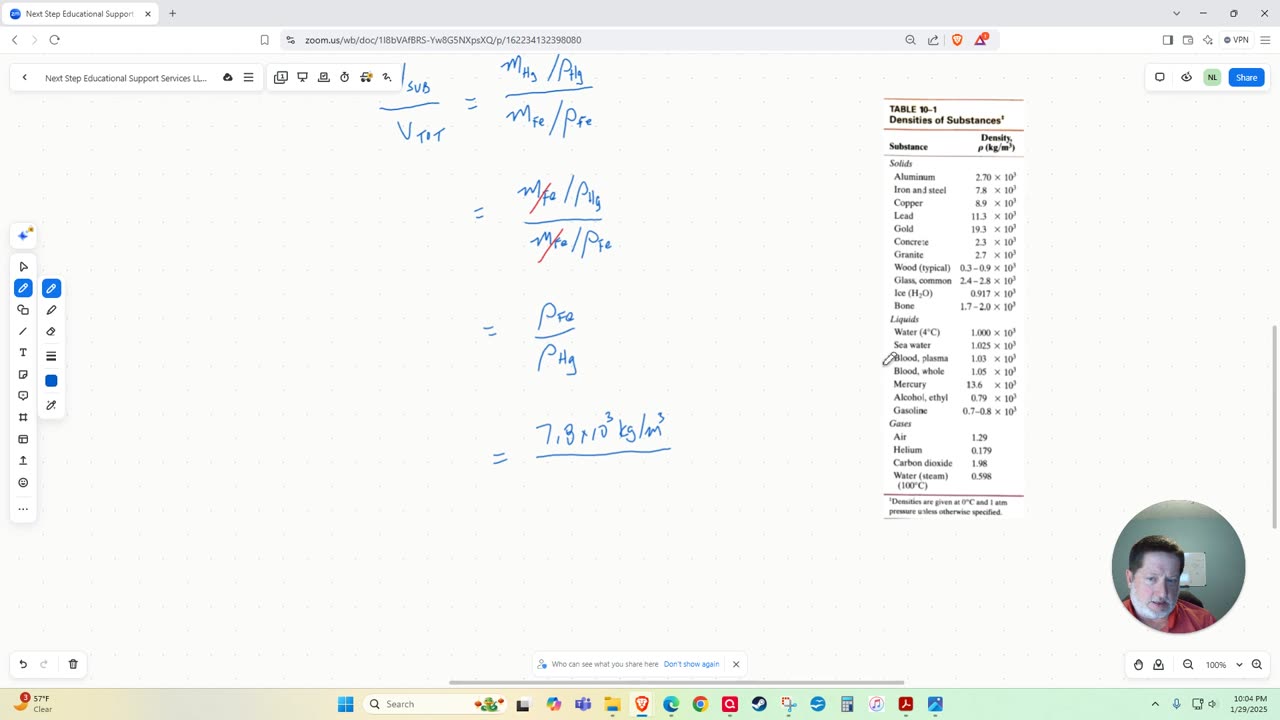The width and height of the screenshot is (1280, 720).
Task: Undo the last stroke
Action: point(23,664)
